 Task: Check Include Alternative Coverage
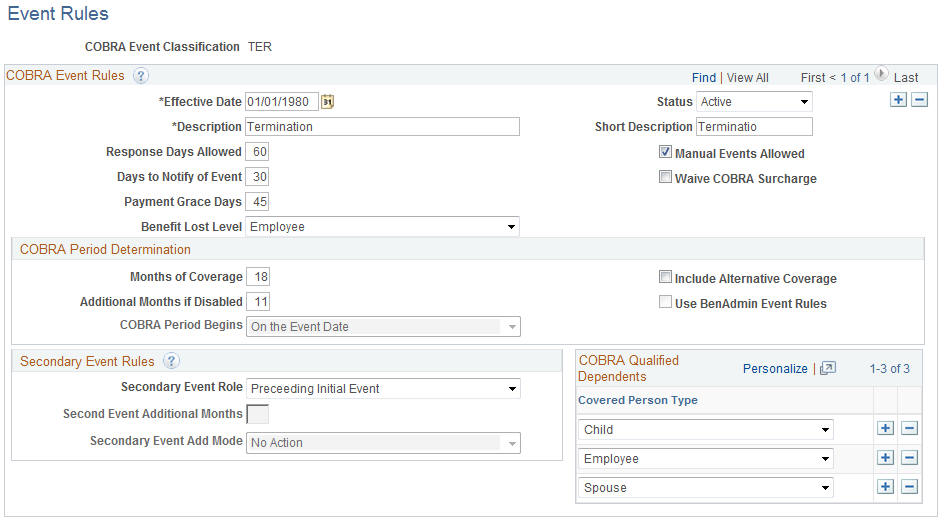click(x=665, y=277)
